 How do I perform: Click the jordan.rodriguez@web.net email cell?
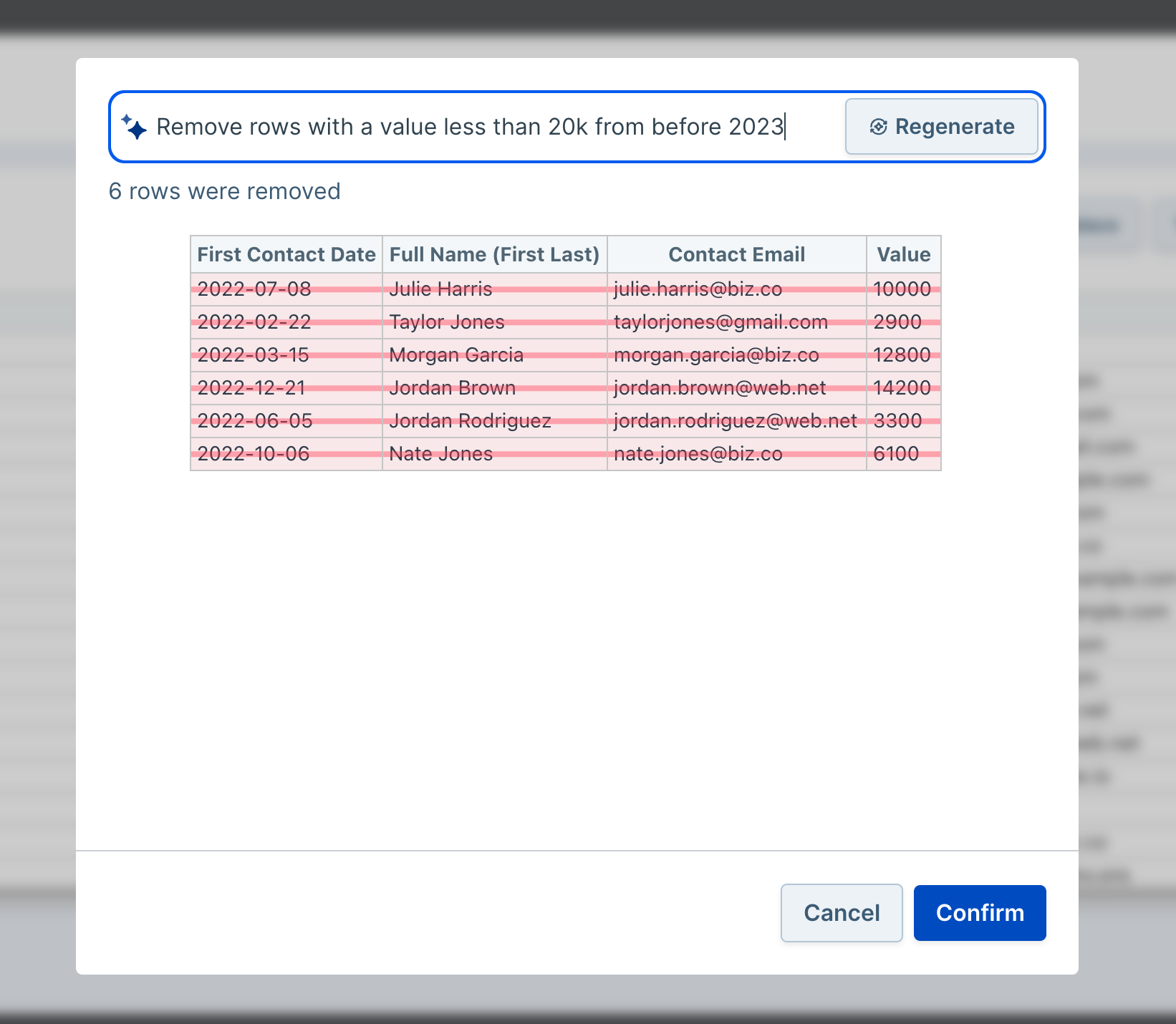click(x=737, y=421)
